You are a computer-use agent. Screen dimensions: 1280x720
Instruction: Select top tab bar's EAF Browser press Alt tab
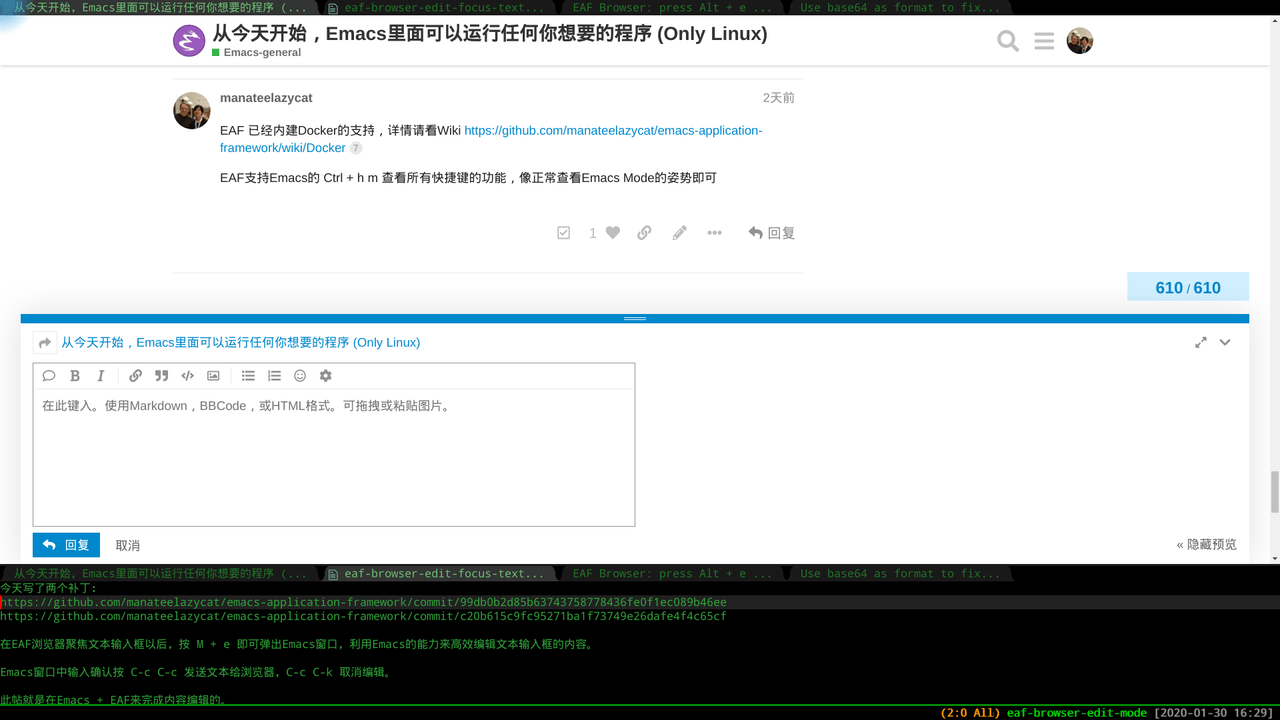(x=670, y=7)
